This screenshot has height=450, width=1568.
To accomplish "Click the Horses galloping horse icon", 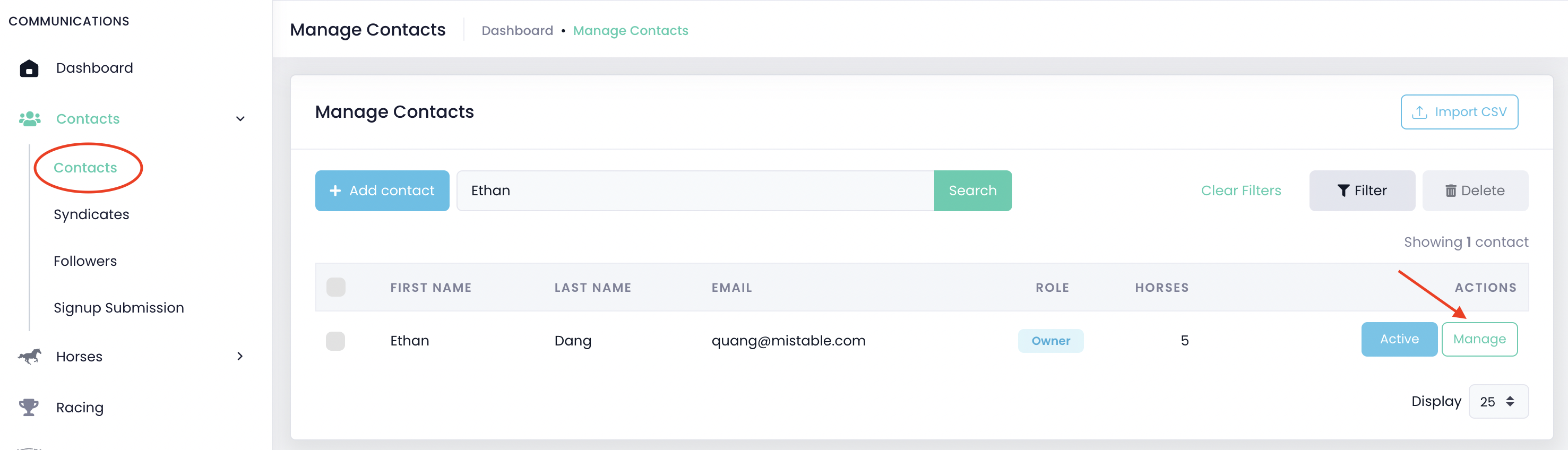I will click(29, 356).
